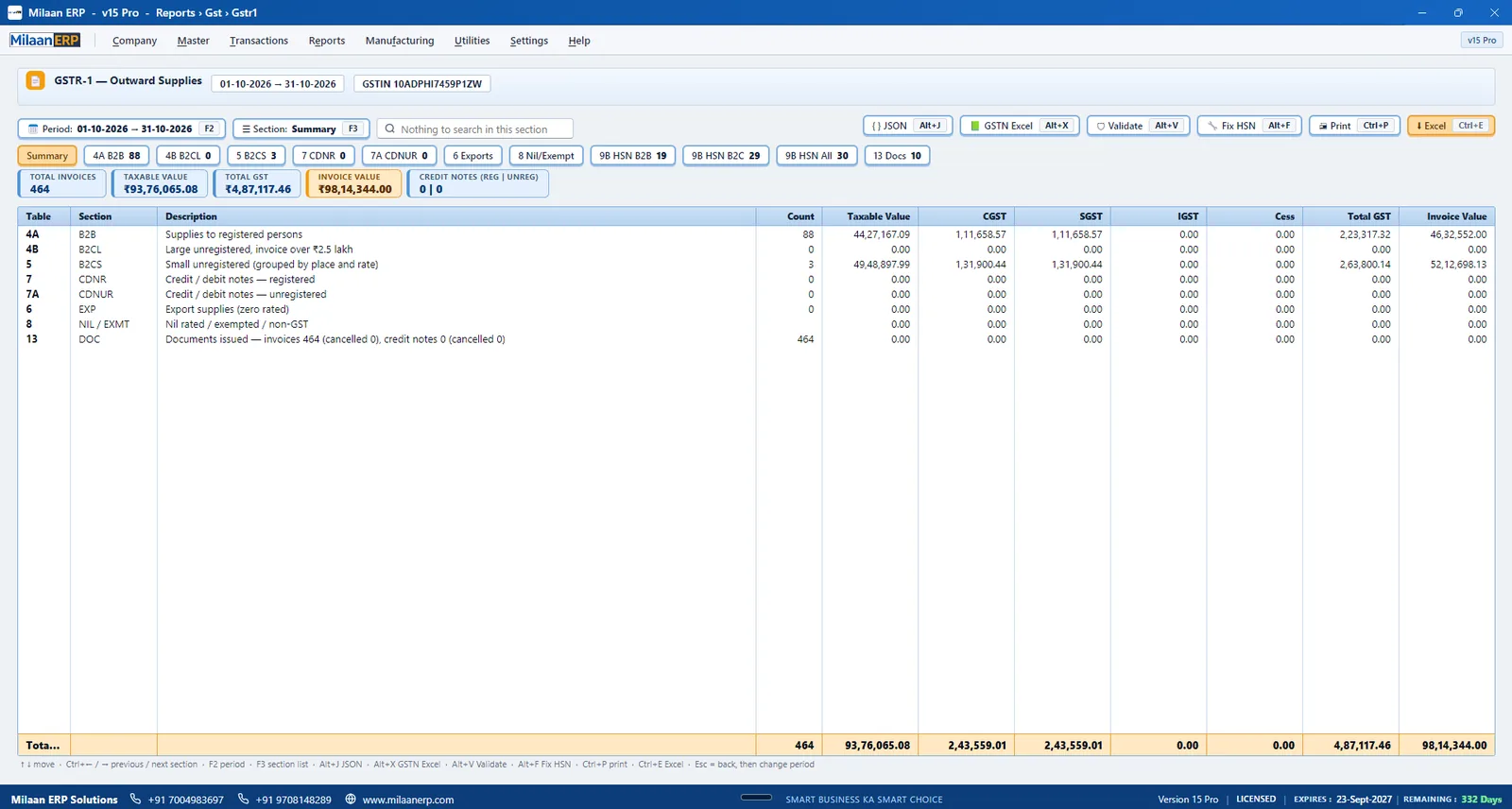Screen dimensions: 1512x809
Task: Switch to the 9B HSN B2C tab
Action: tap(726, 156)
